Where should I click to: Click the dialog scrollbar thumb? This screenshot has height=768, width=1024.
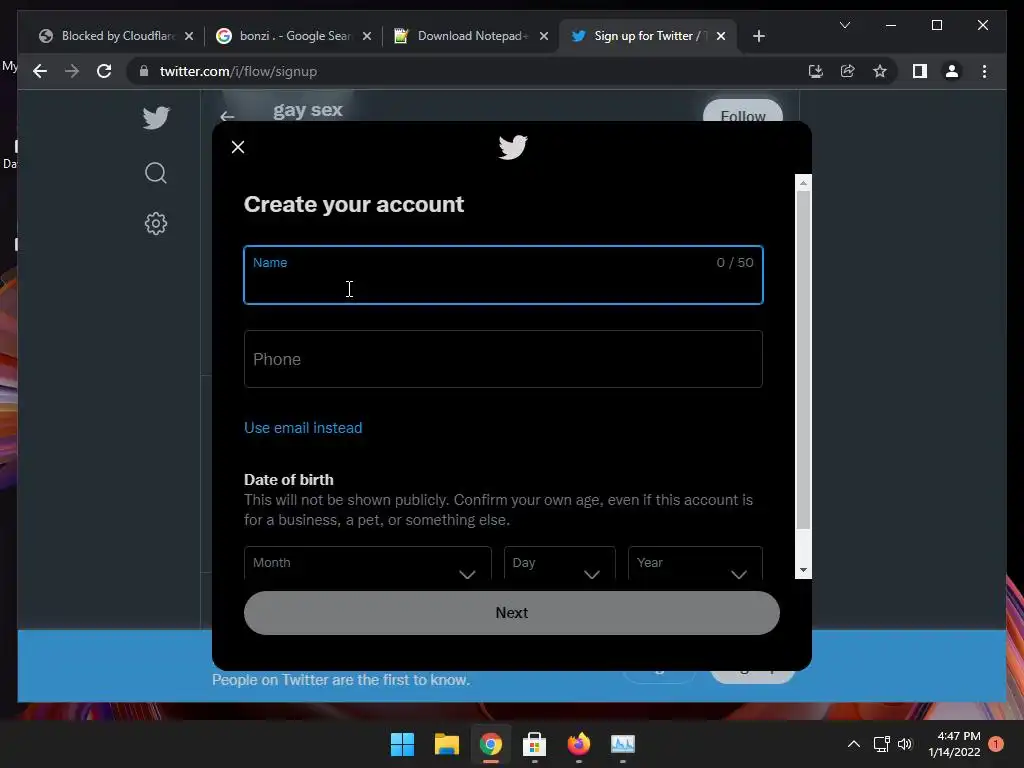[803, 360]
